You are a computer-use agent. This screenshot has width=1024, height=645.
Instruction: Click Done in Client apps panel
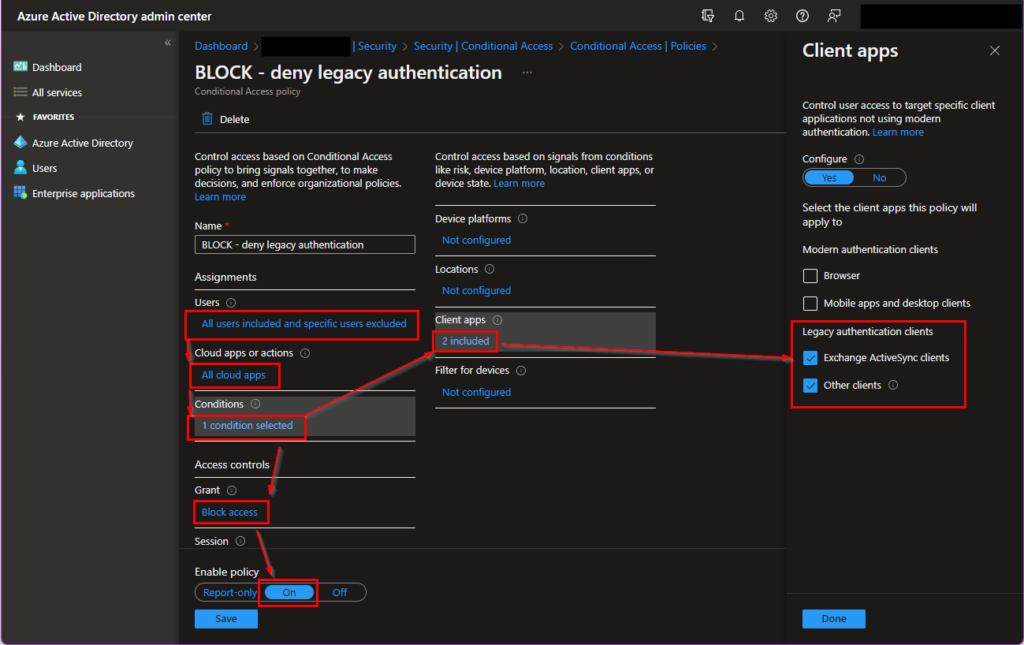coord(834,619)
